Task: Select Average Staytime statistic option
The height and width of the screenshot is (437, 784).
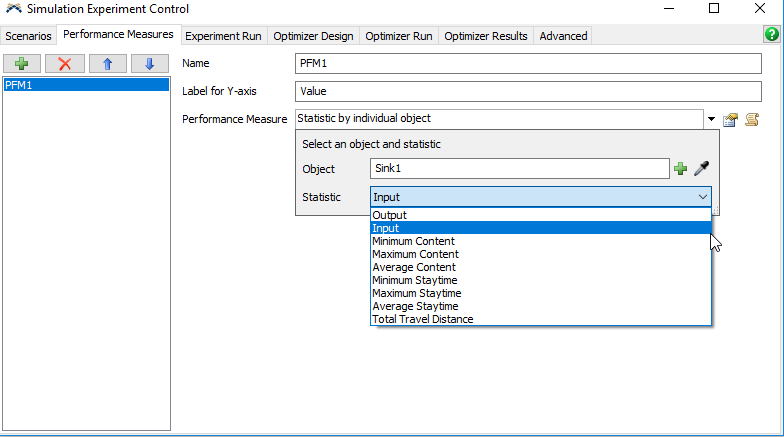Action: 415,306
